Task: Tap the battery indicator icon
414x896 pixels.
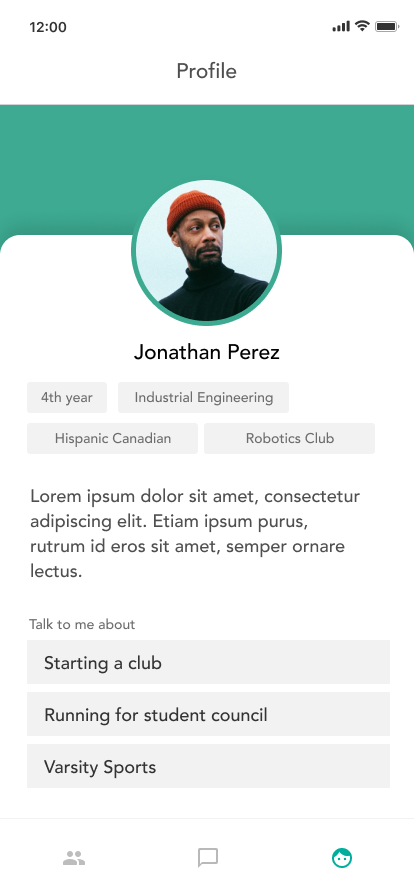Action: (387, 26)
